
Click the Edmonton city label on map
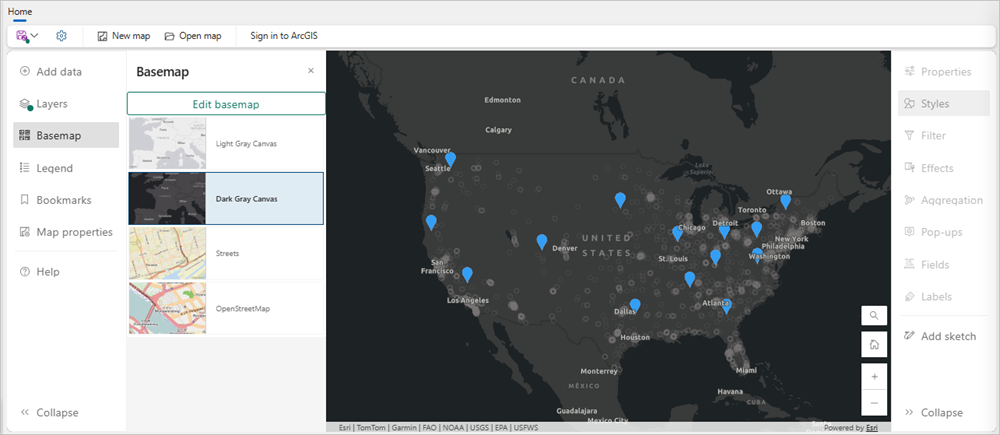coord(503,100)
